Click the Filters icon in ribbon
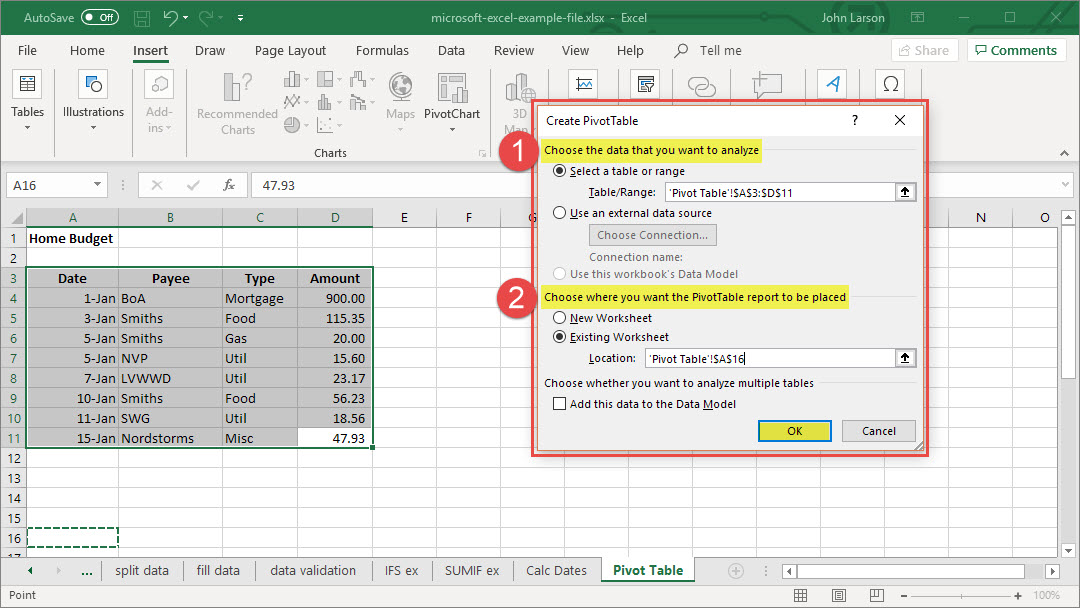Image resolution: width=1080 pixels, height=608 pixels. tap(646, 85)
